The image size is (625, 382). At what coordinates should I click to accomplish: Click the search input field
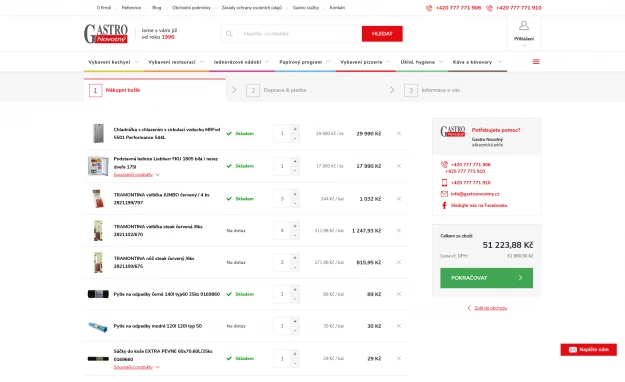[x=300, y=34]
